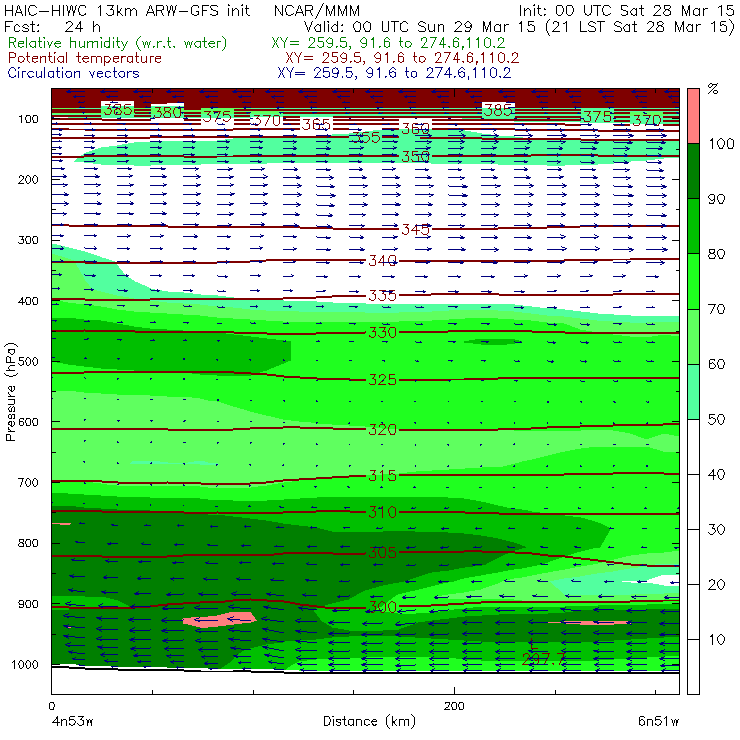740x740 pixels.
Task: Click the '380' contour label
Action: 168,112
